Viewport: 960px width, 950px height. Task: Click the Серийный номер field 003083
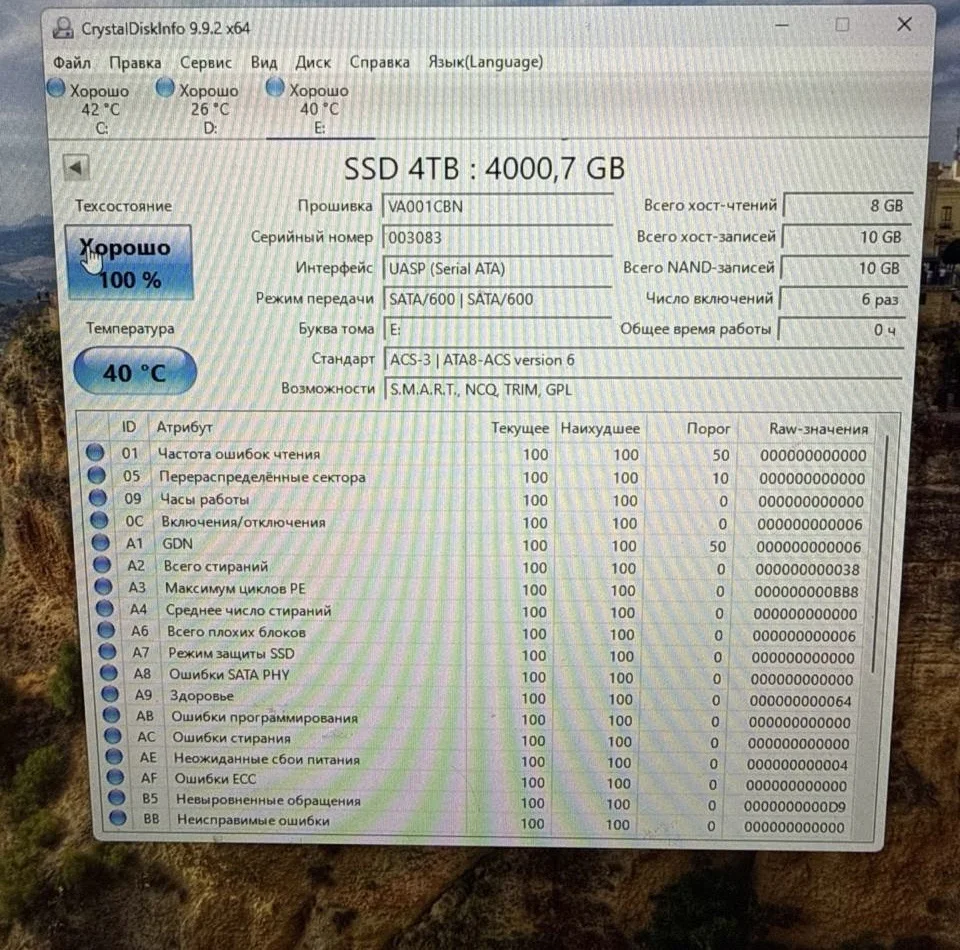pyautogui.click(x=497, y=238)
